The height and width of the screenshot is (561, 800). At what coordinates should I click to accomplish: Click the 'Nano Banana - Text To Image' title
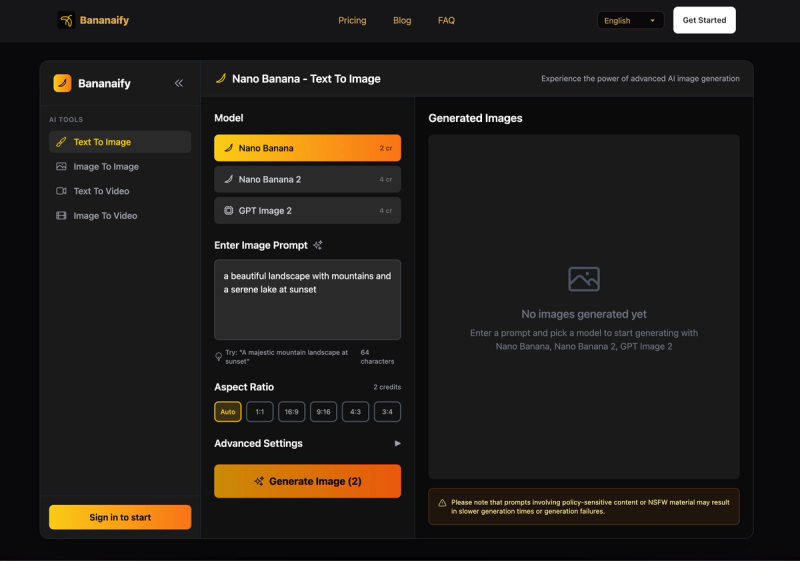306,79
